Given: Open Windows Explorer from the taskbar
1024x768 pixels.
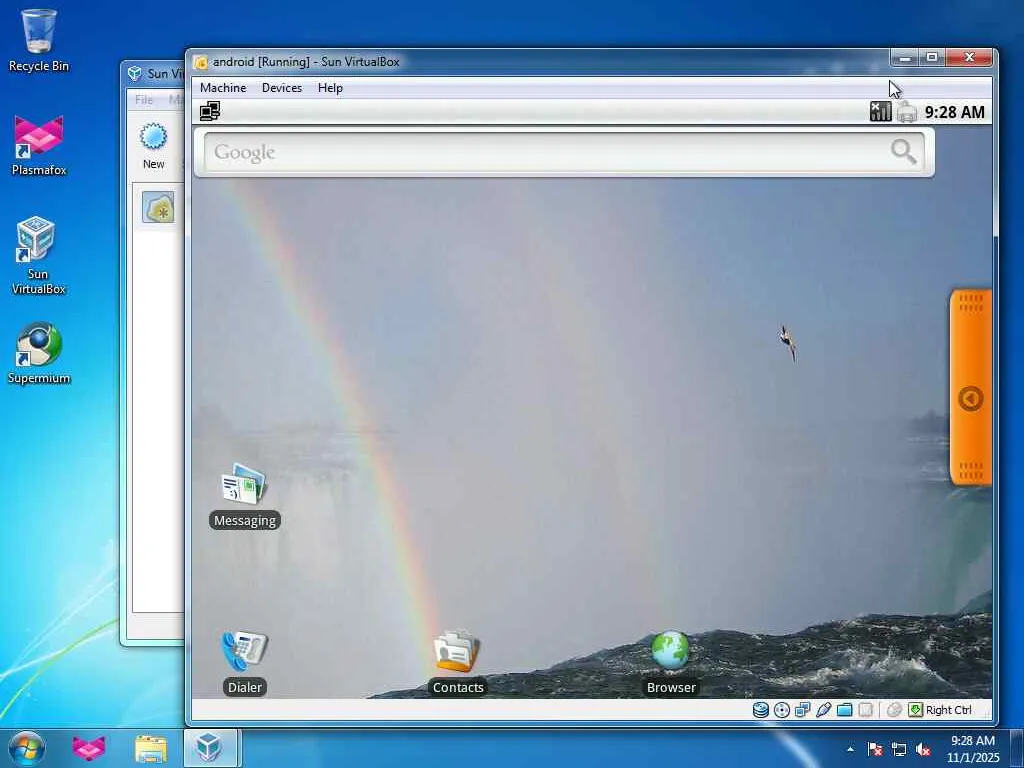Looking at the screenshot, I should coord(151,748).
